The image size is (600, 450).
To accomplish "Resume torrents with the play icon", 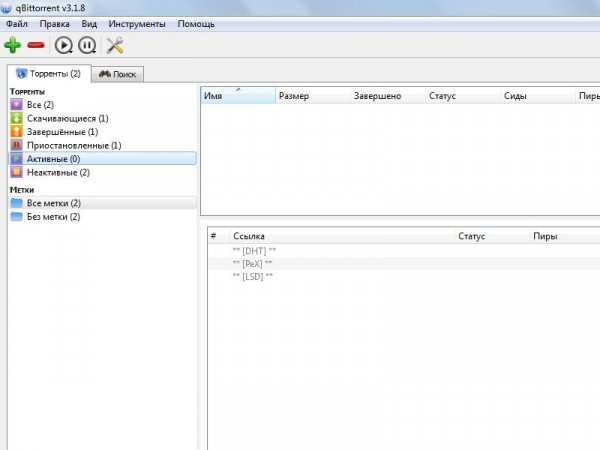I will tap(64, 45).
